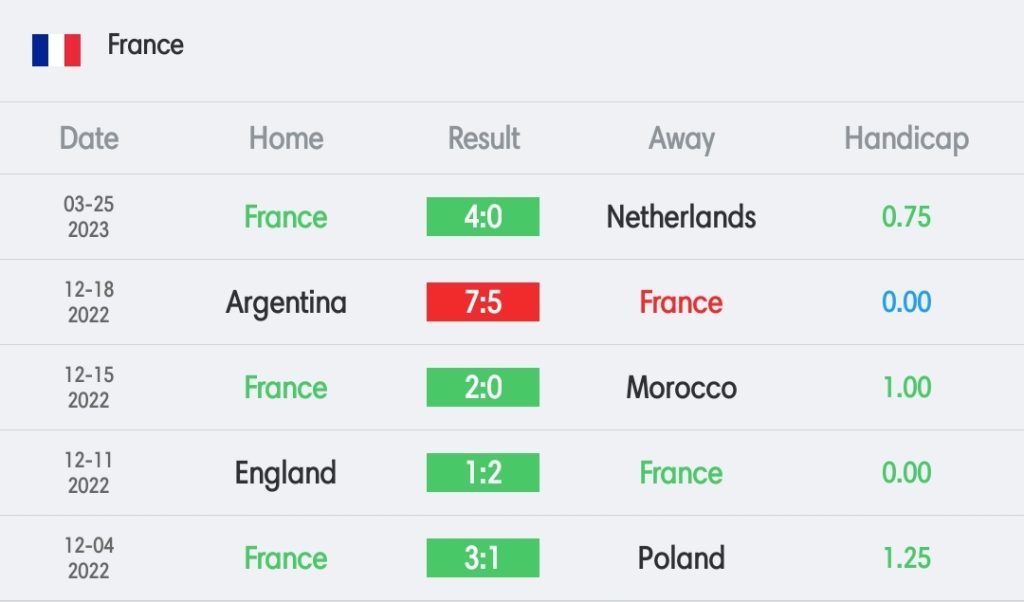Click the 1.25 handicap value

click(x=906, y=558)
